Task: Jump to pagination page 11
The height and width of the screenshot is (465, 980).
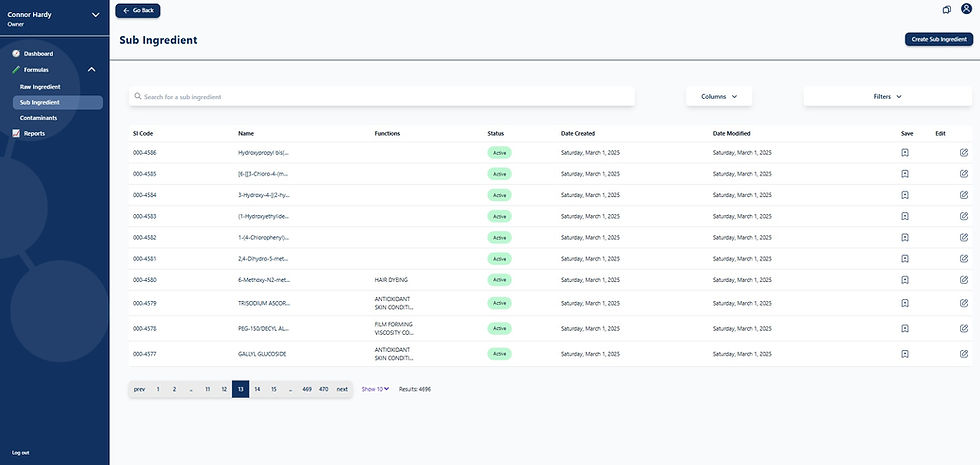Action: pos(208,389)
